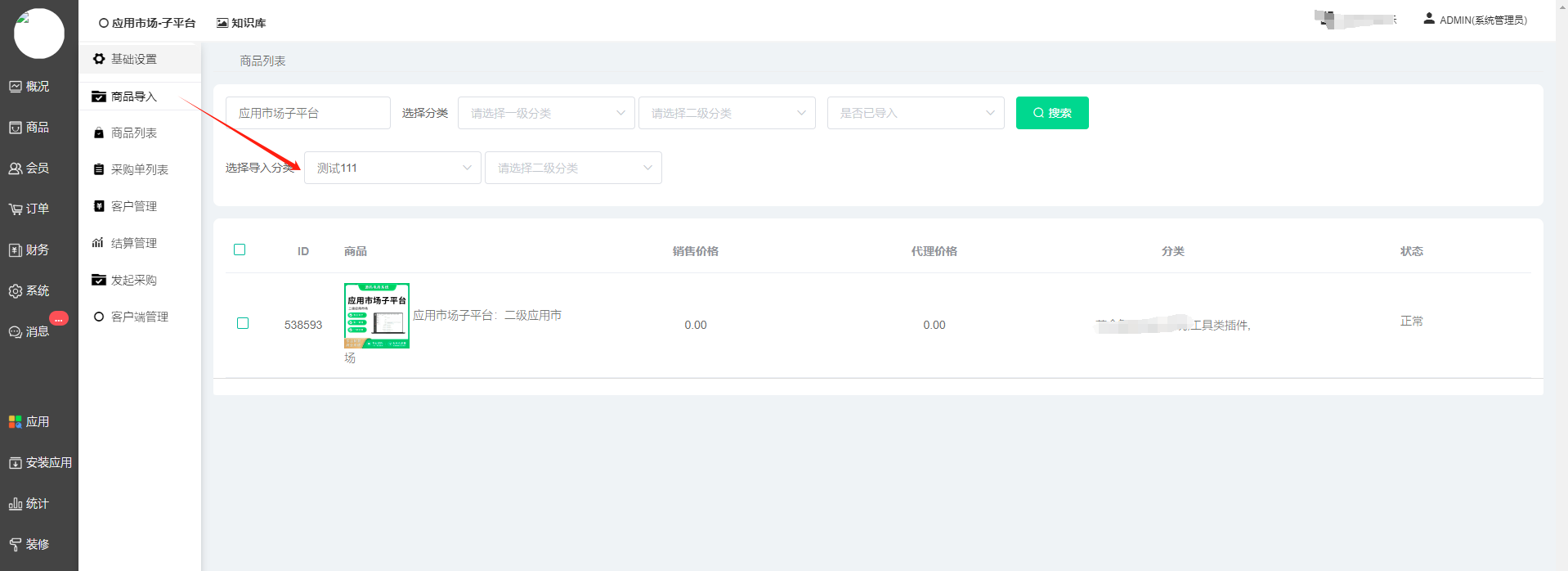The image size is (1568, 571).
Task: Open the 概况 overview icon in sidebar
Action: coord(16,87)
